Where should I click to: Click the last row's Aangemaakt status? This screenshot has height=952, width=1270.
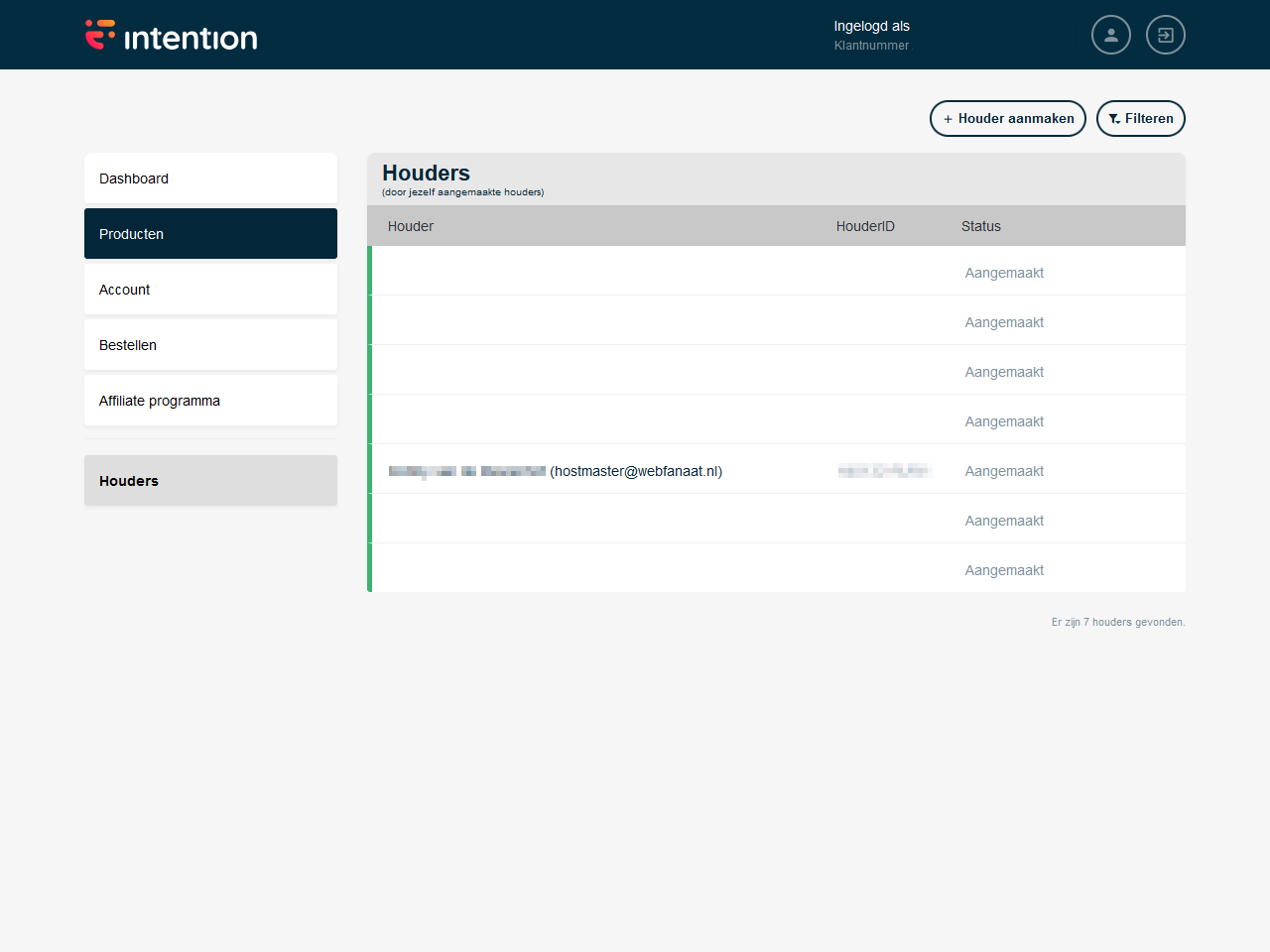[1004, 570]
